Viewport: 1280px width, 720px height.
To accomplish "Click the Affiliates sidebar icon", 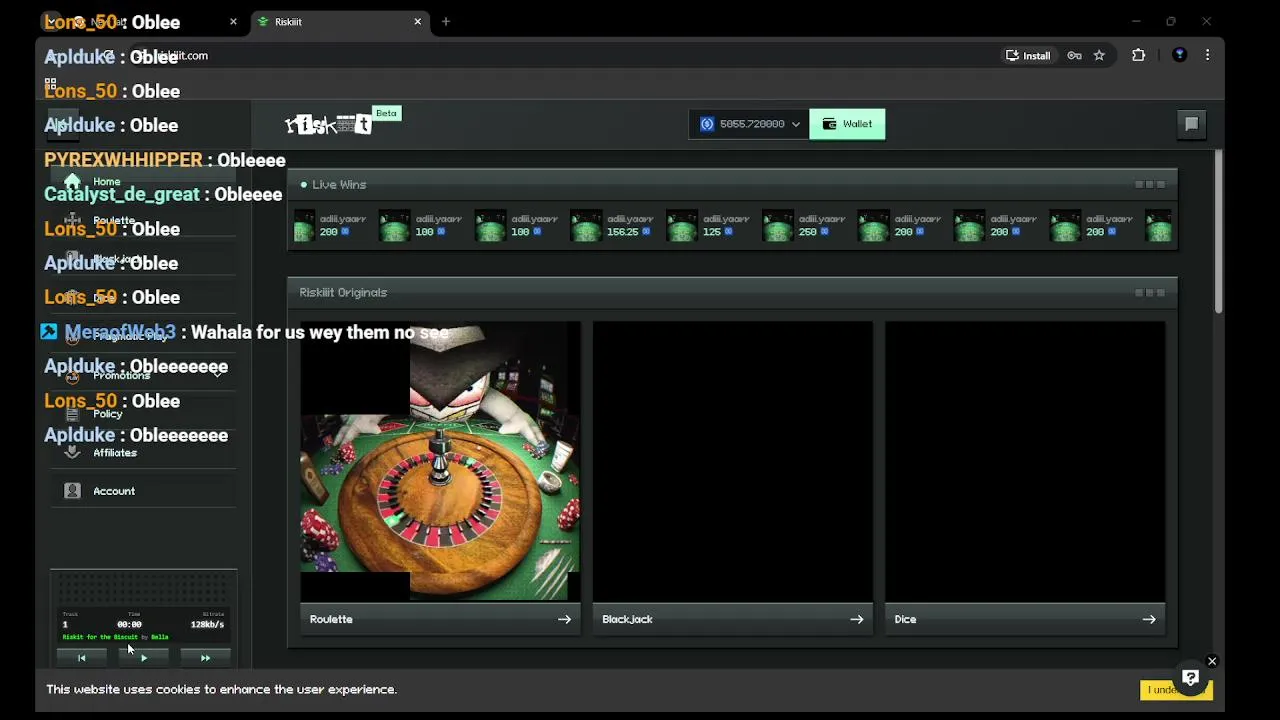I will pos(72,452).
